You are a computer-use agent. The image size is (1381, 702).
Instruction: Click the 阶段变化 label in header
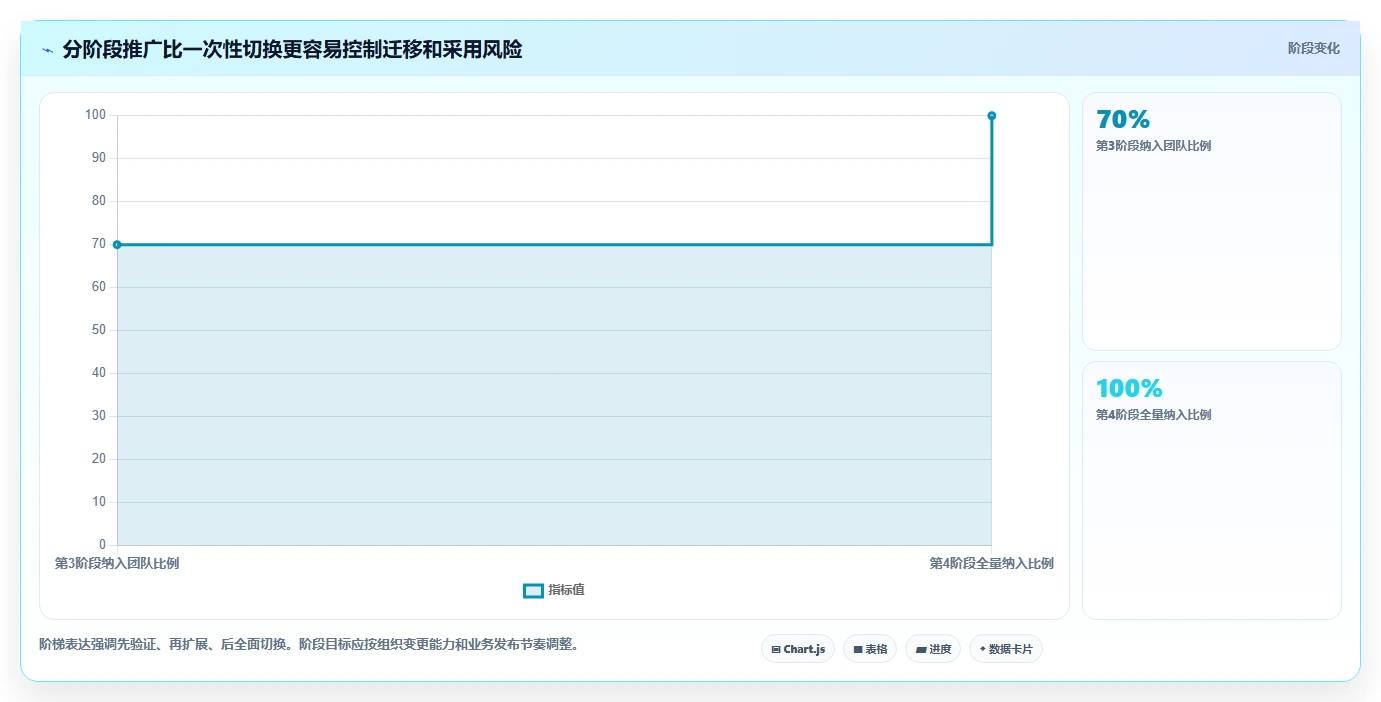pos(1313,48)
